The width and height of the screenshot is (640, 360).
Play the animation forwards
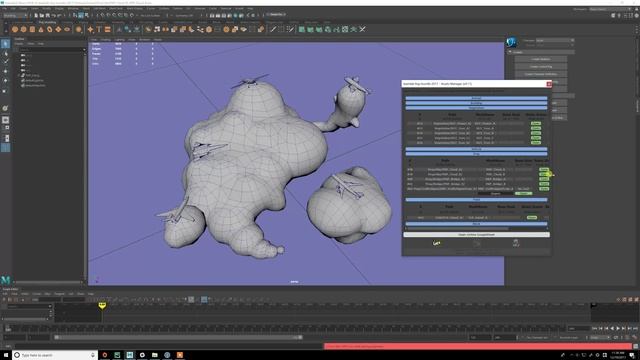(618, 329)
